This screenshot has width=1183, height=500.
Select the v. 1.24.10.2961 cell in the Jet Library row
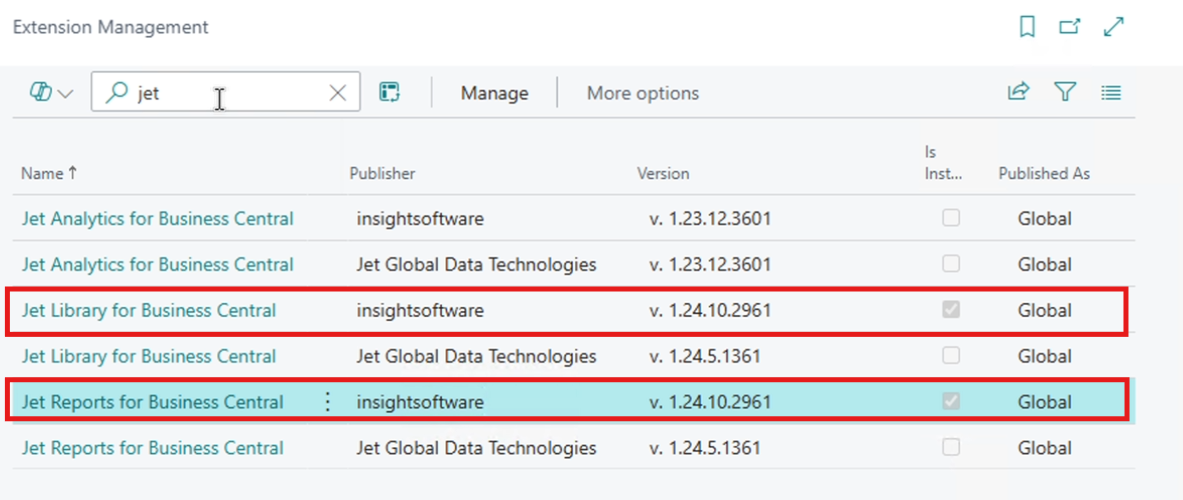(710, 310)
